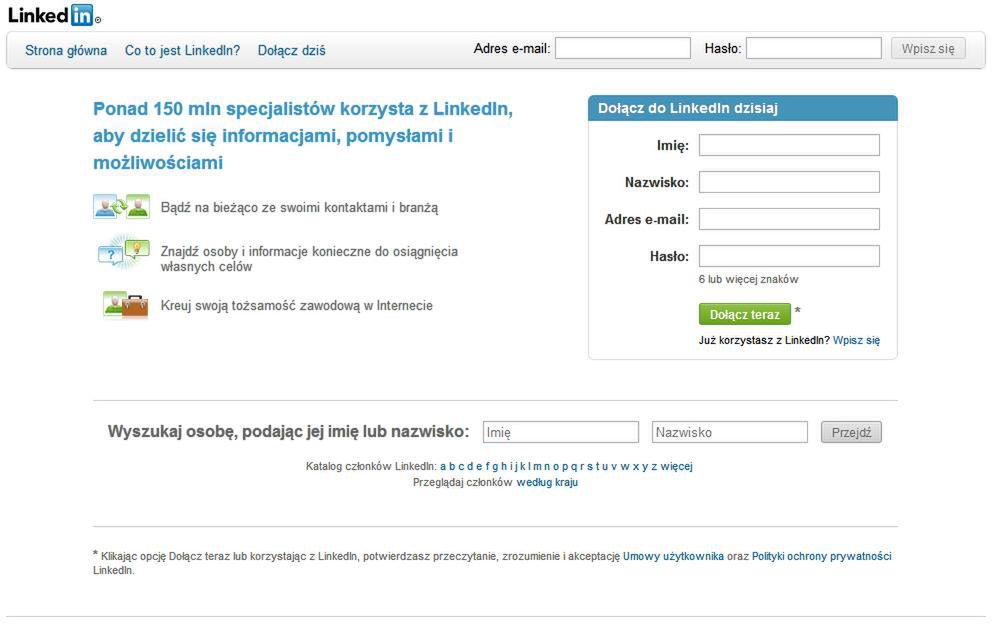Focus the Imię search field
Image resolution: width=1000 pixels, height=625 pixels.
pos(561,432)
